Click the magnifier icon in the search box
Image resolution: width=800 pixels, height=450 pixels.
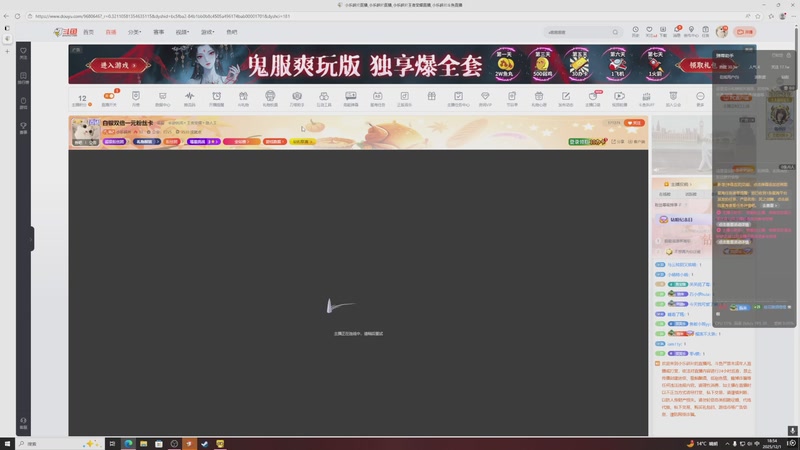(x=615, y=32)
